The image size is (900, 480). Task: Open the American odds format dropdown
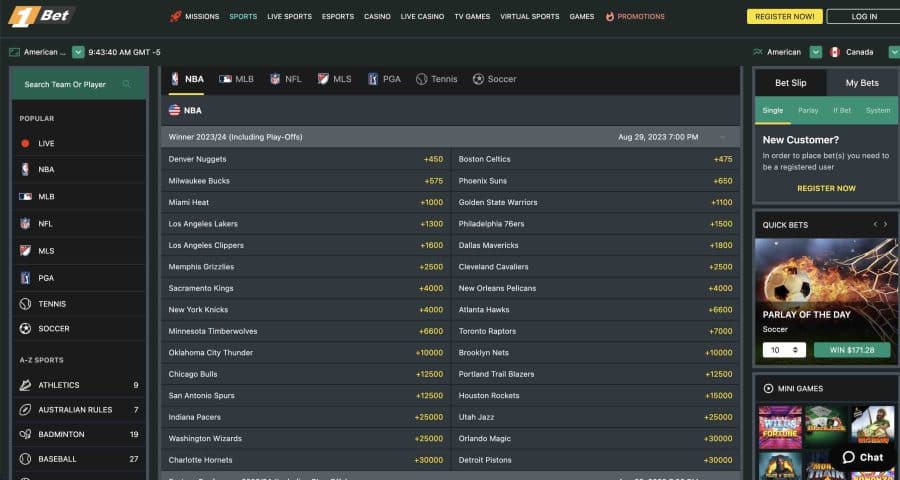[816, 52]
